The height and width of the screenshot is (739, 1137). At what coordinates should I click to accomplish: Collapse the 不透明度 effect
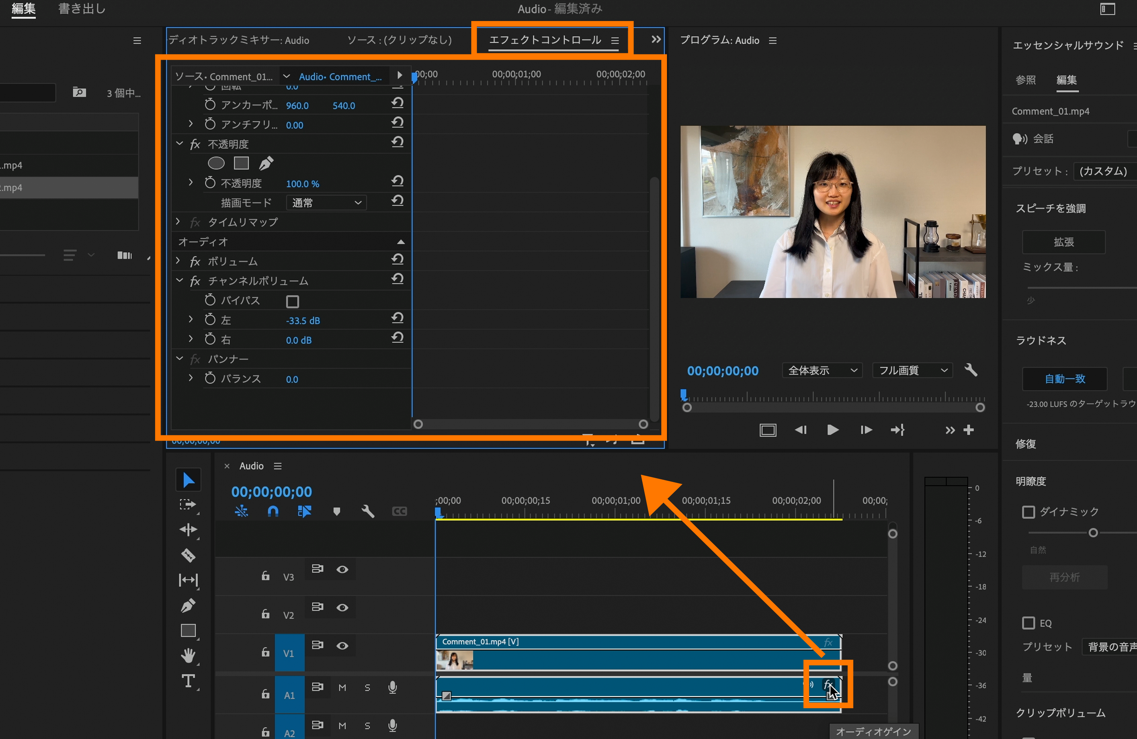[x=179, y=144]
